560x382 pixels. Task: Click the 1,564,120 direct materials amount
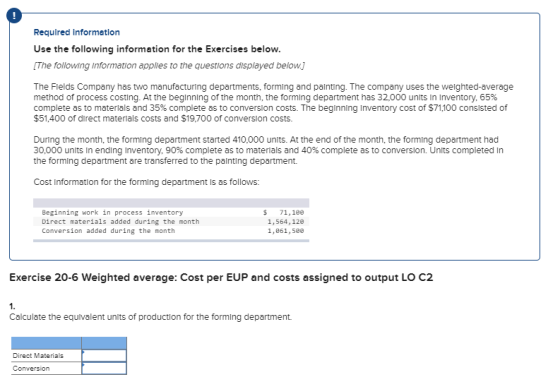(286, 222)
